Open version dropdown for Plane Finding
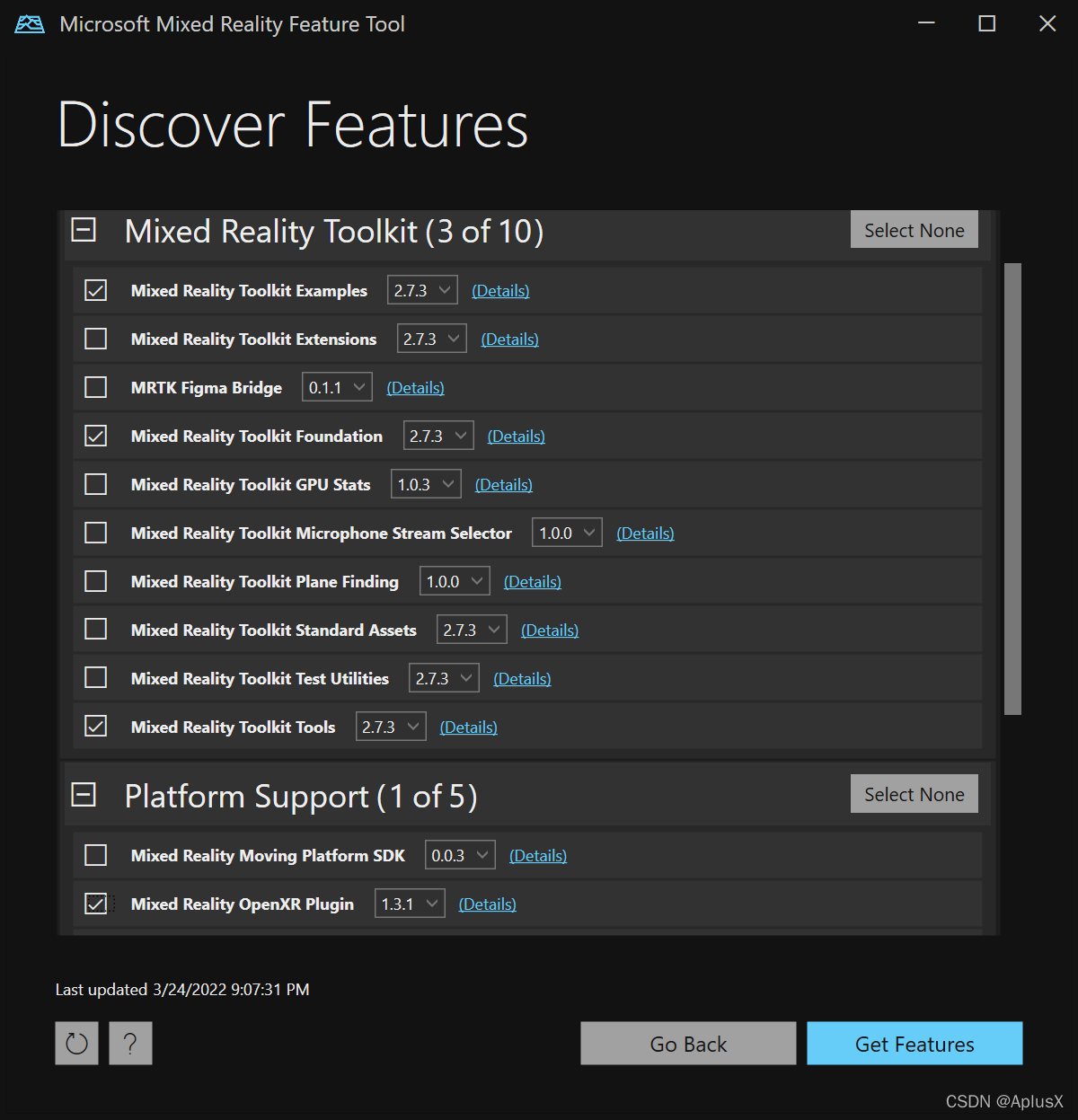1078x1120 pixels. point(454,580)
